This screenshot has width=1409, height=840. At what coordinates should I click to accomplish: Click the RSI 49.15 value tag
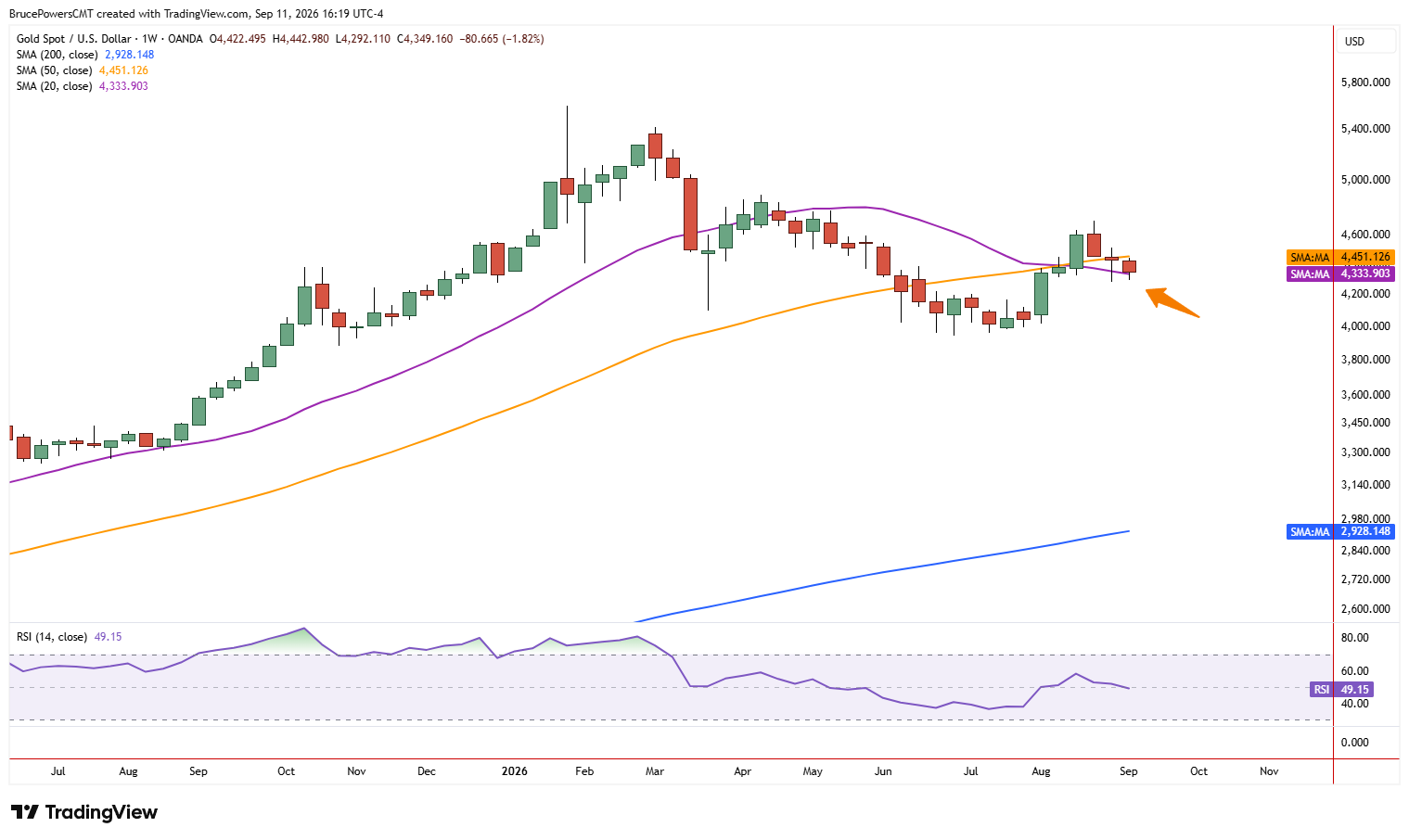(1341, 689)
